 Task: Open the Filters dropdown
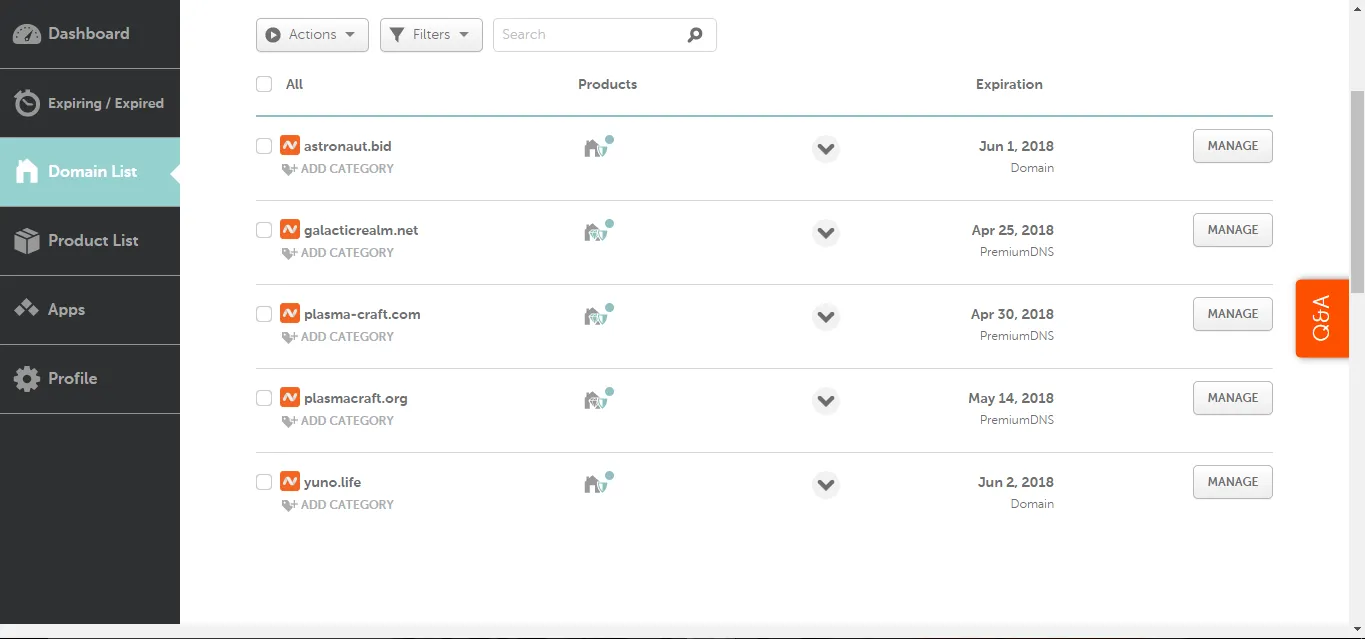click(x=431, y=35)
